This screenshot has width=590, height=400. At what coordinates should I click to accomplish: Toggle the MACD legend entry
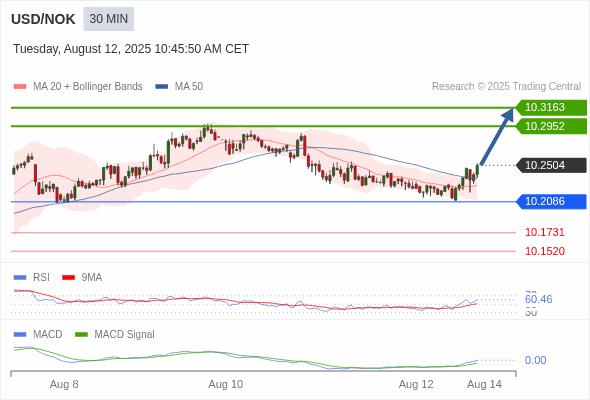pos(38,334)
